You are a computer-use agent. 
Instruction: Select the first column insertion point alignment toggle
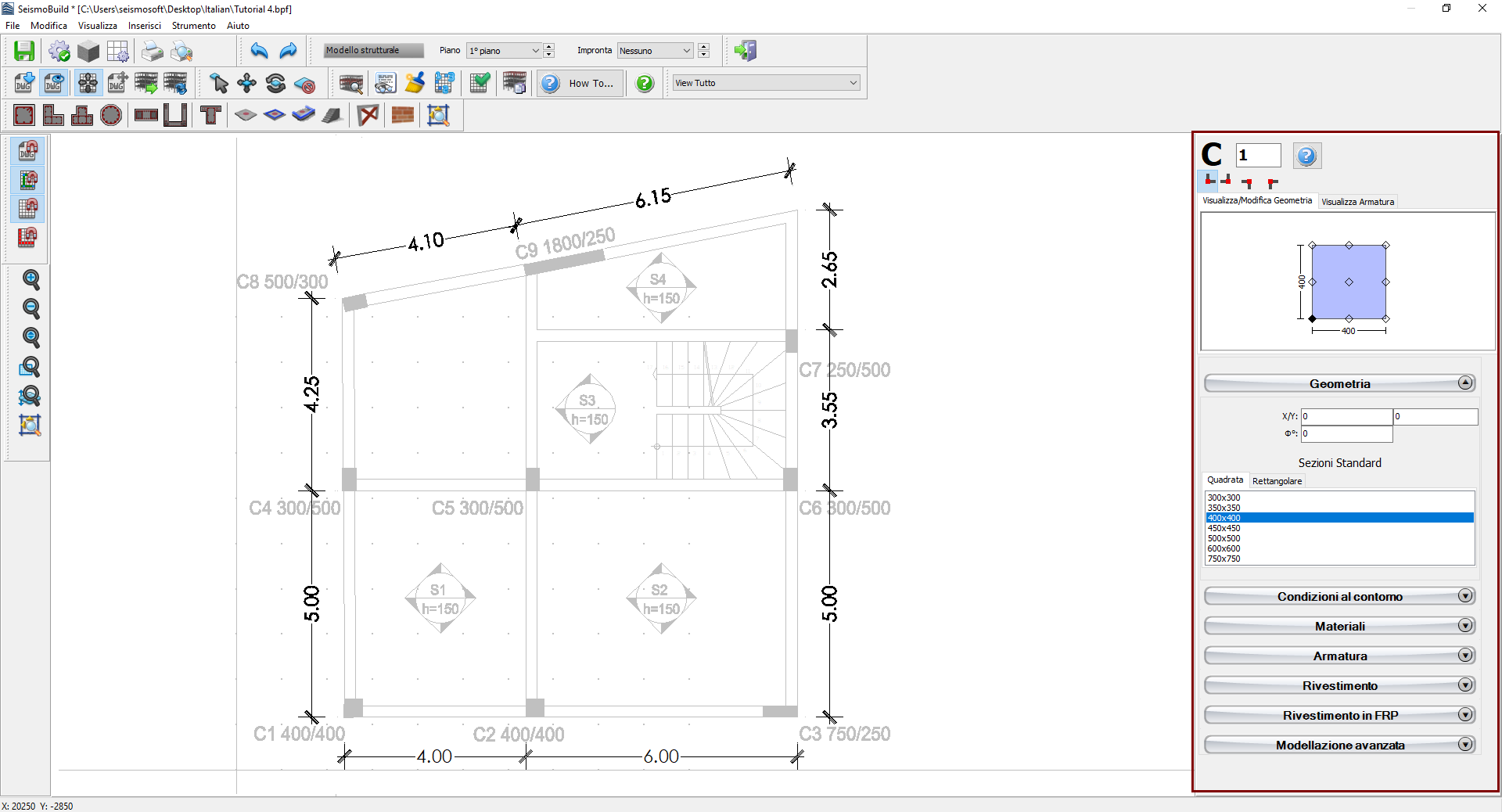click(1209, 181)
